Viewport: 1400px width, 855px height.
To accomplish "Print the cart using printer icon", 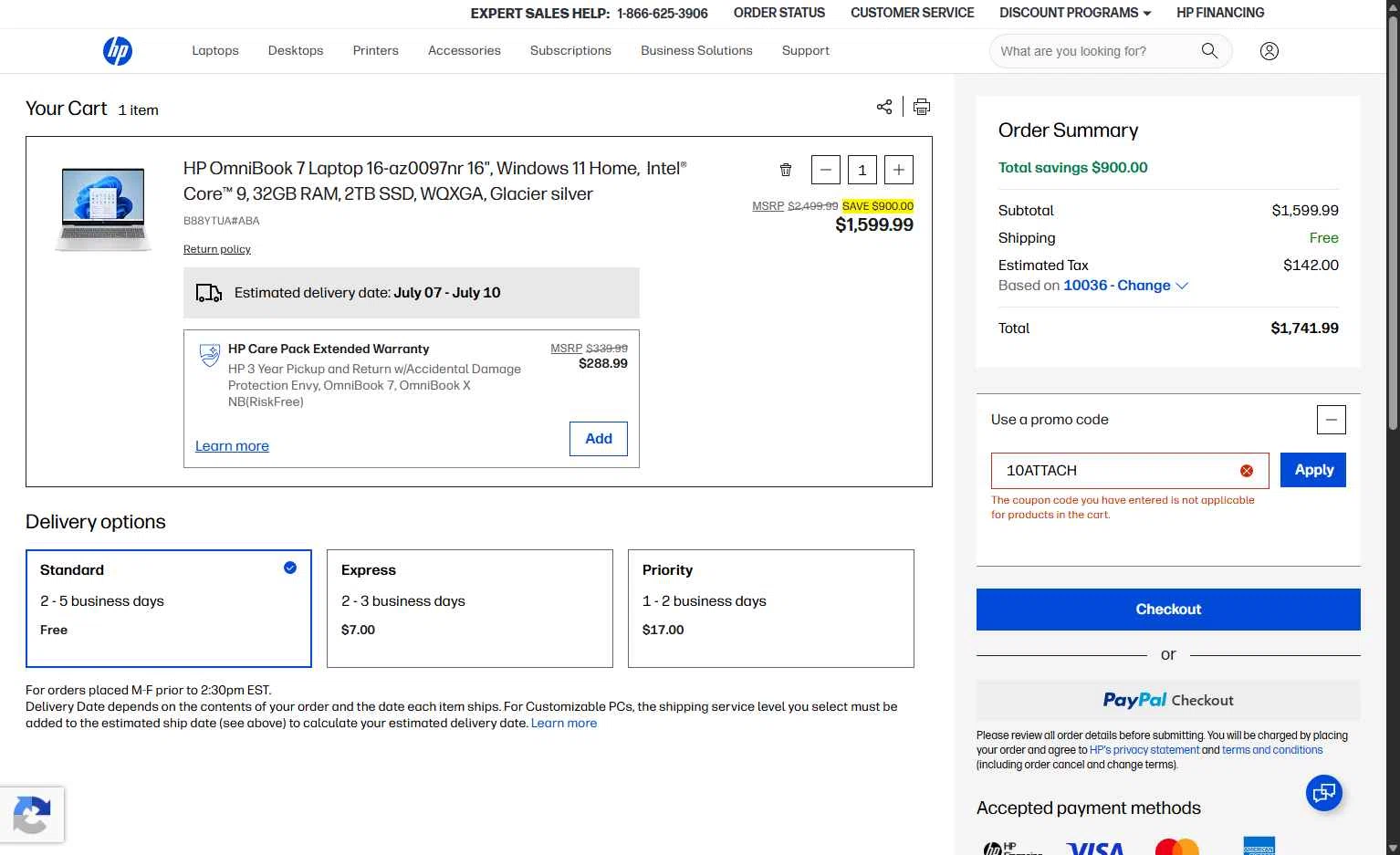I will pos(922,107).
